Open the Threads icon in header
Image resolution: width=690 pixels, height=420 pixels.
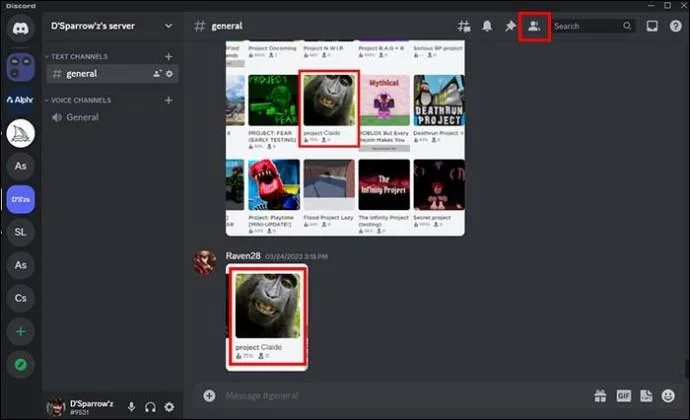point(463,26)
